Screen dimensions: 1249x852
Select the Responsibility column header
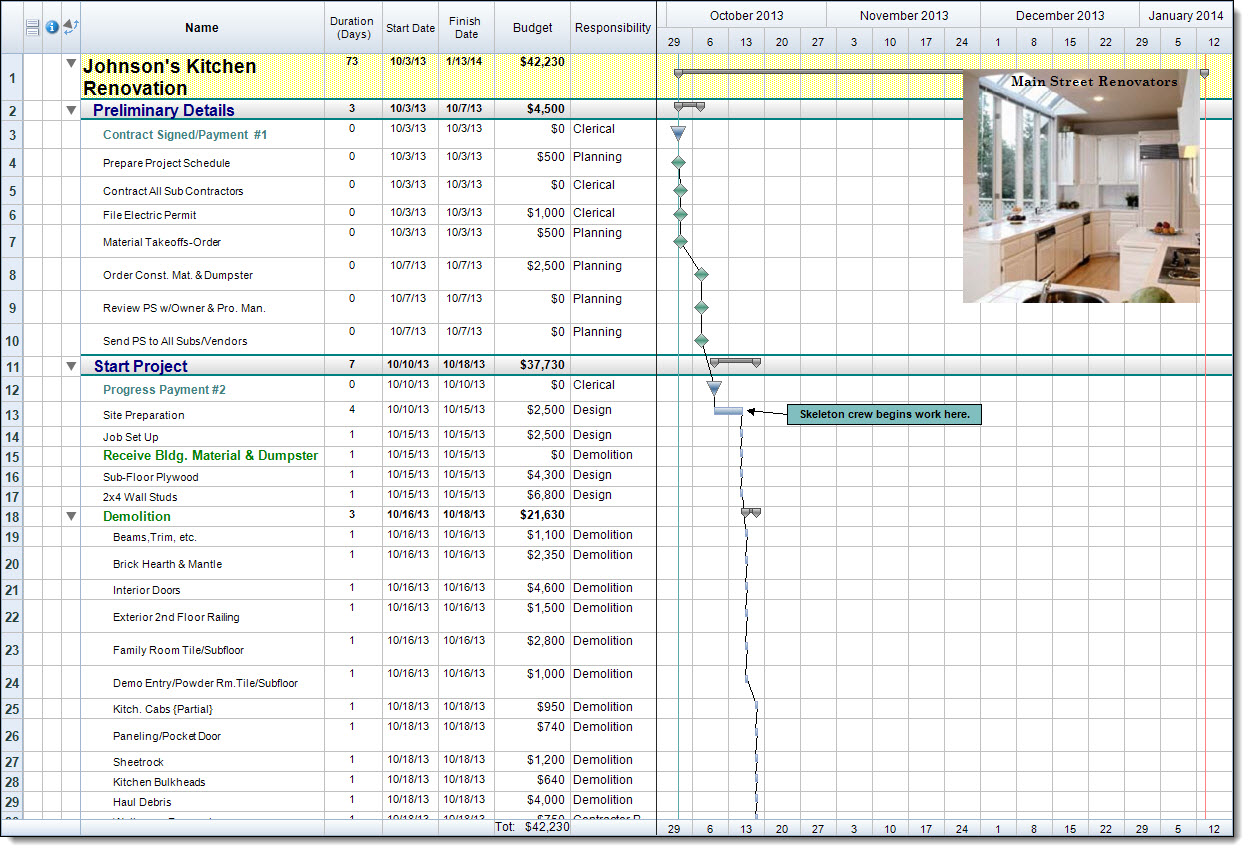[613, 27]
